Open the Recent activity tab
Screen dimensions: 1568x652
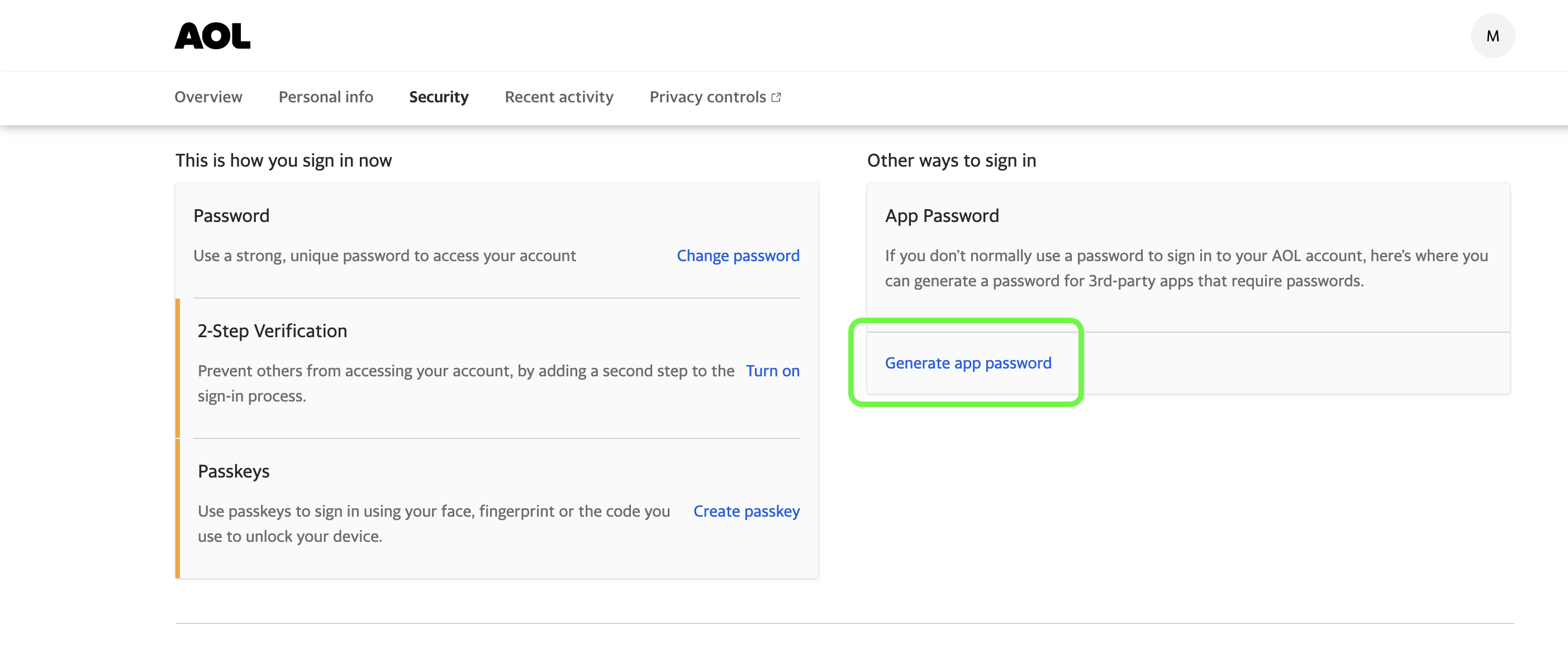(559, 97)
